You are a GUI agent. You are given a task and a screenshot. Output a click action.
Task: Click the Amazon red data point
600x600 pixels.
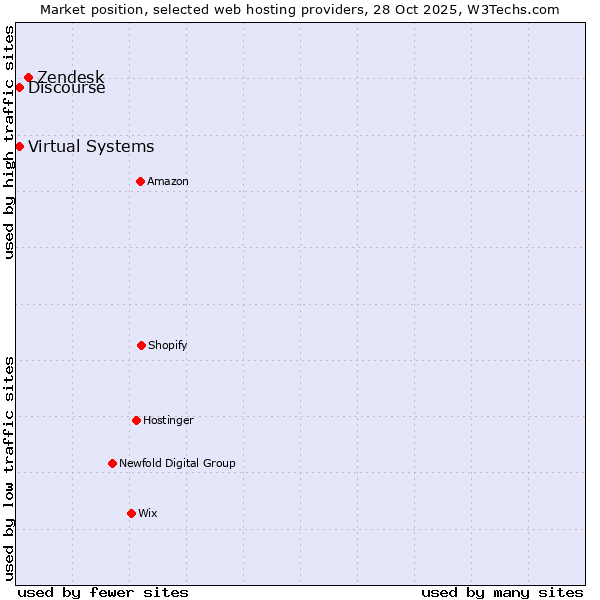point(140,181)
